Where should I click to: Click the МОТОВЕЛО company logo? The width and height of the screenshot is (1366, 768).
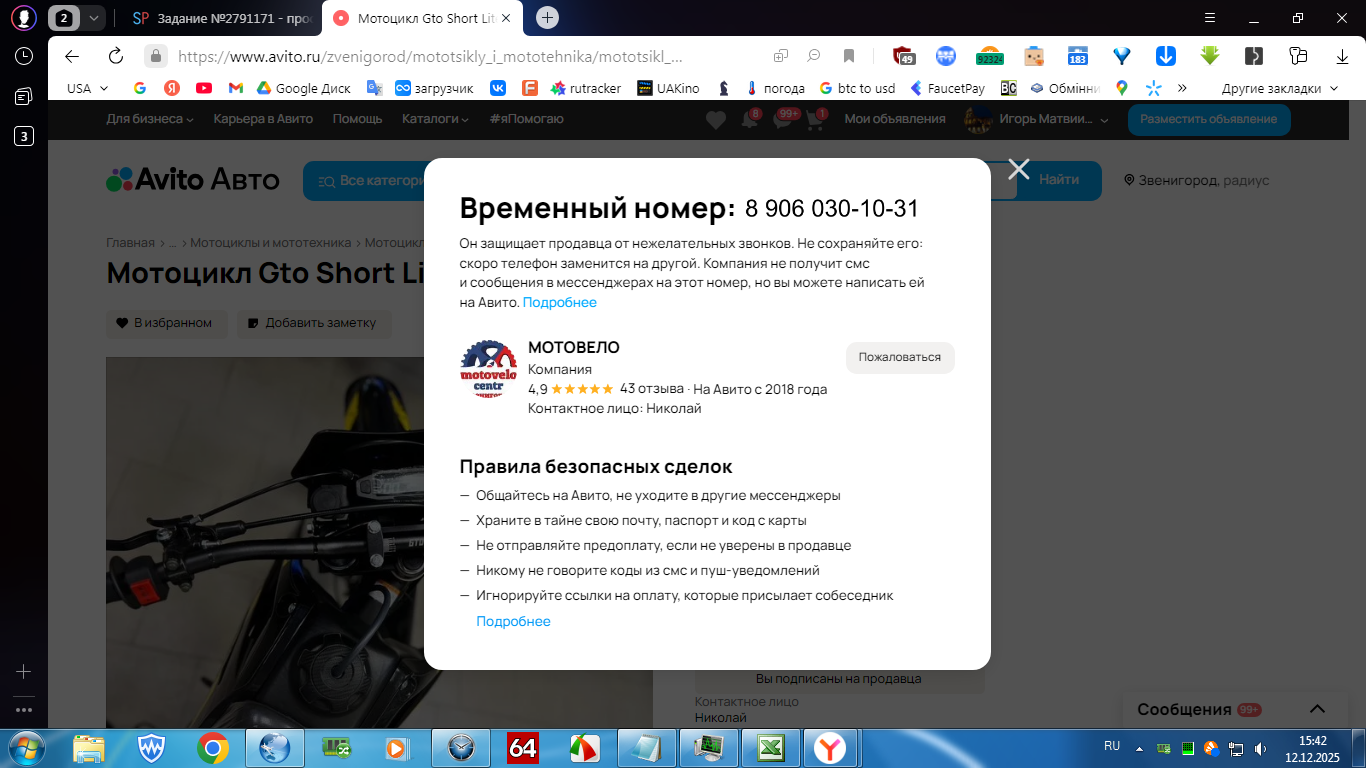click(x=488, y=369)
